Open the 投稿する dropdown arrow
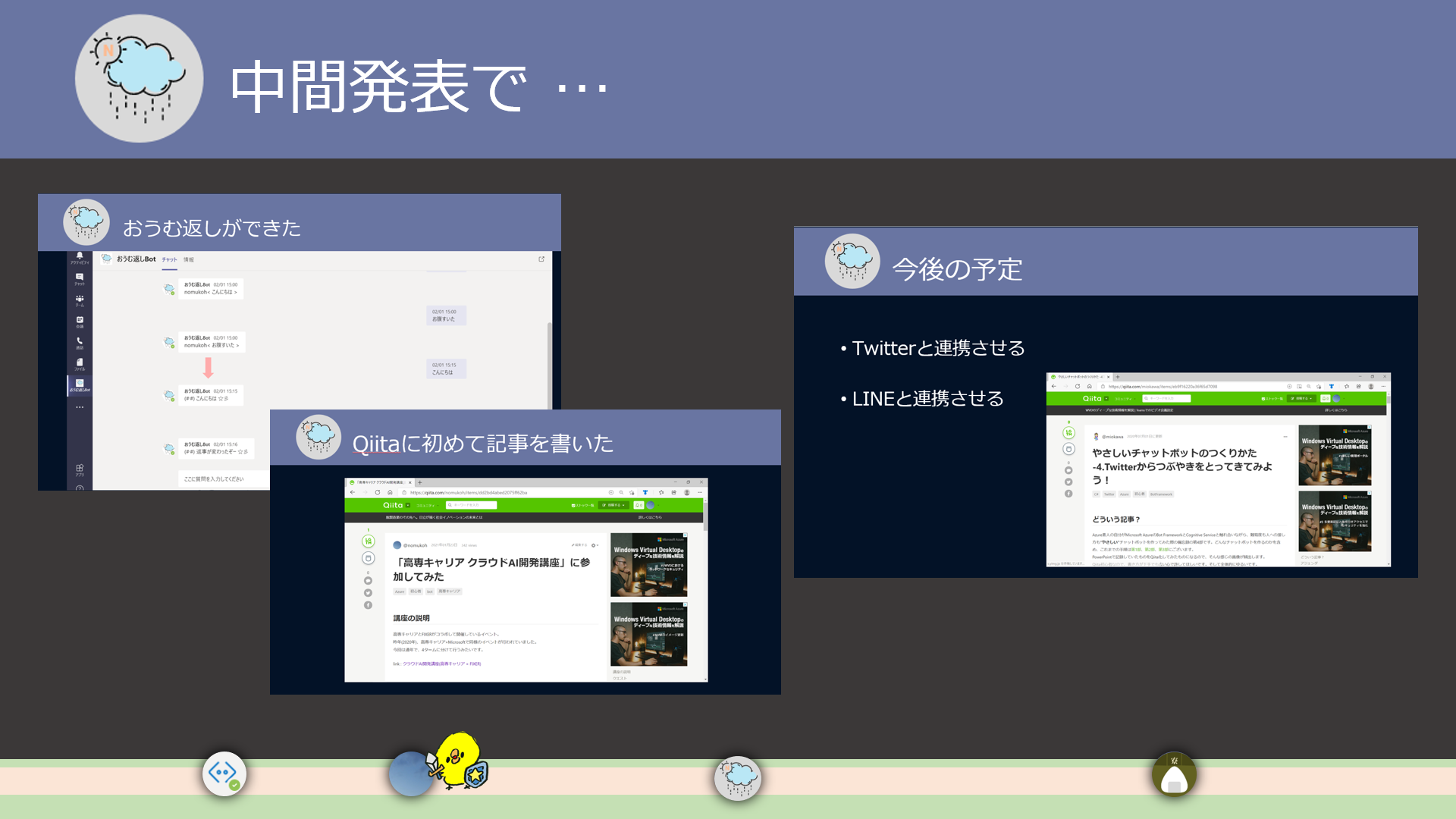The height and width of the screenshot is (819, 1456). click(x=623, y=505)
